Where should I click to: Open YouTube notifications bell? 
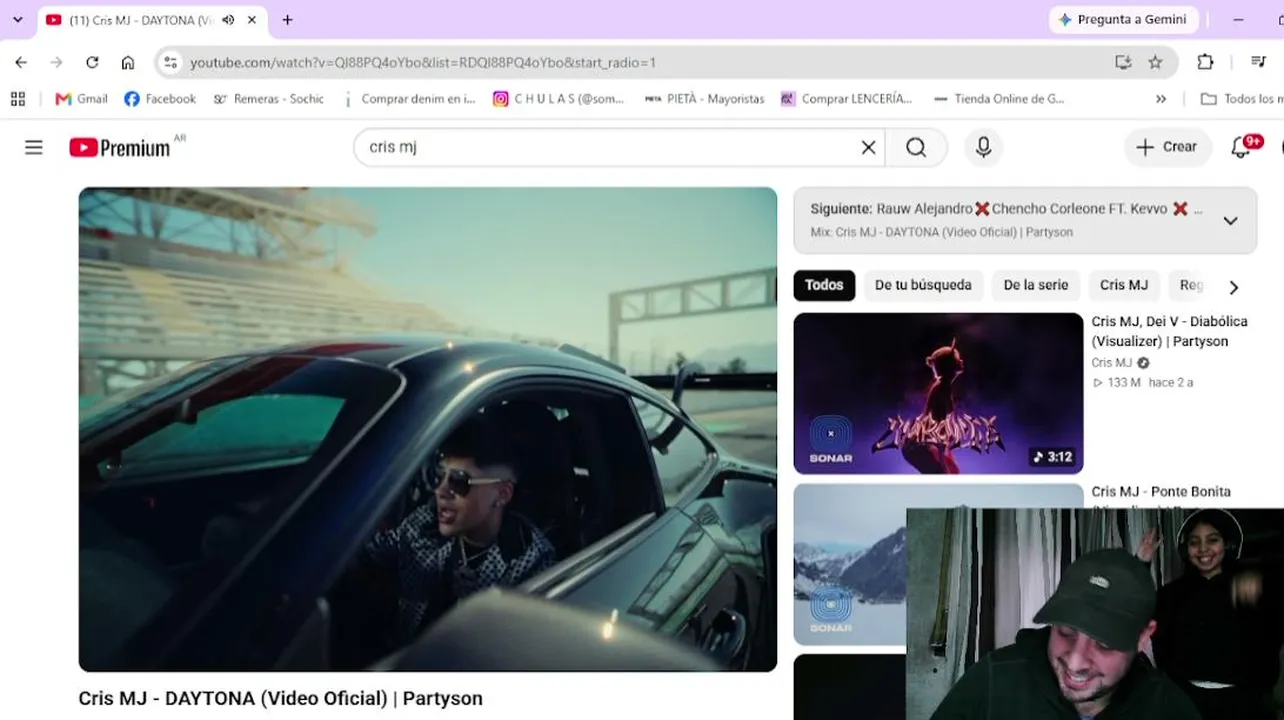coord(1241,148)
